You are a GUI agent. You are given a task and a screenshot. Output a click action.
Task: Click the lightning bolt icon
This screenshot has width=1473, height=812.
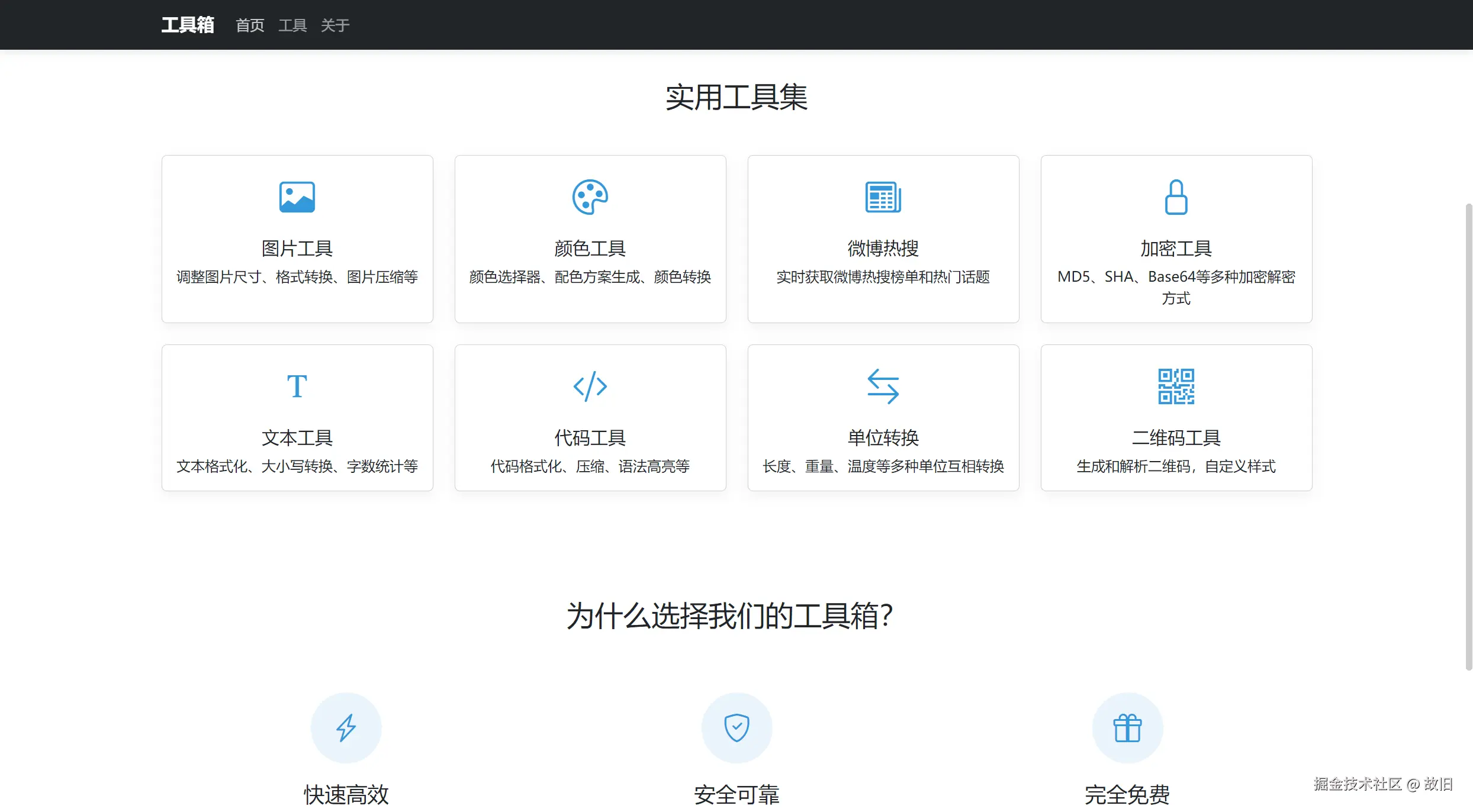click(x=346, y=728)
